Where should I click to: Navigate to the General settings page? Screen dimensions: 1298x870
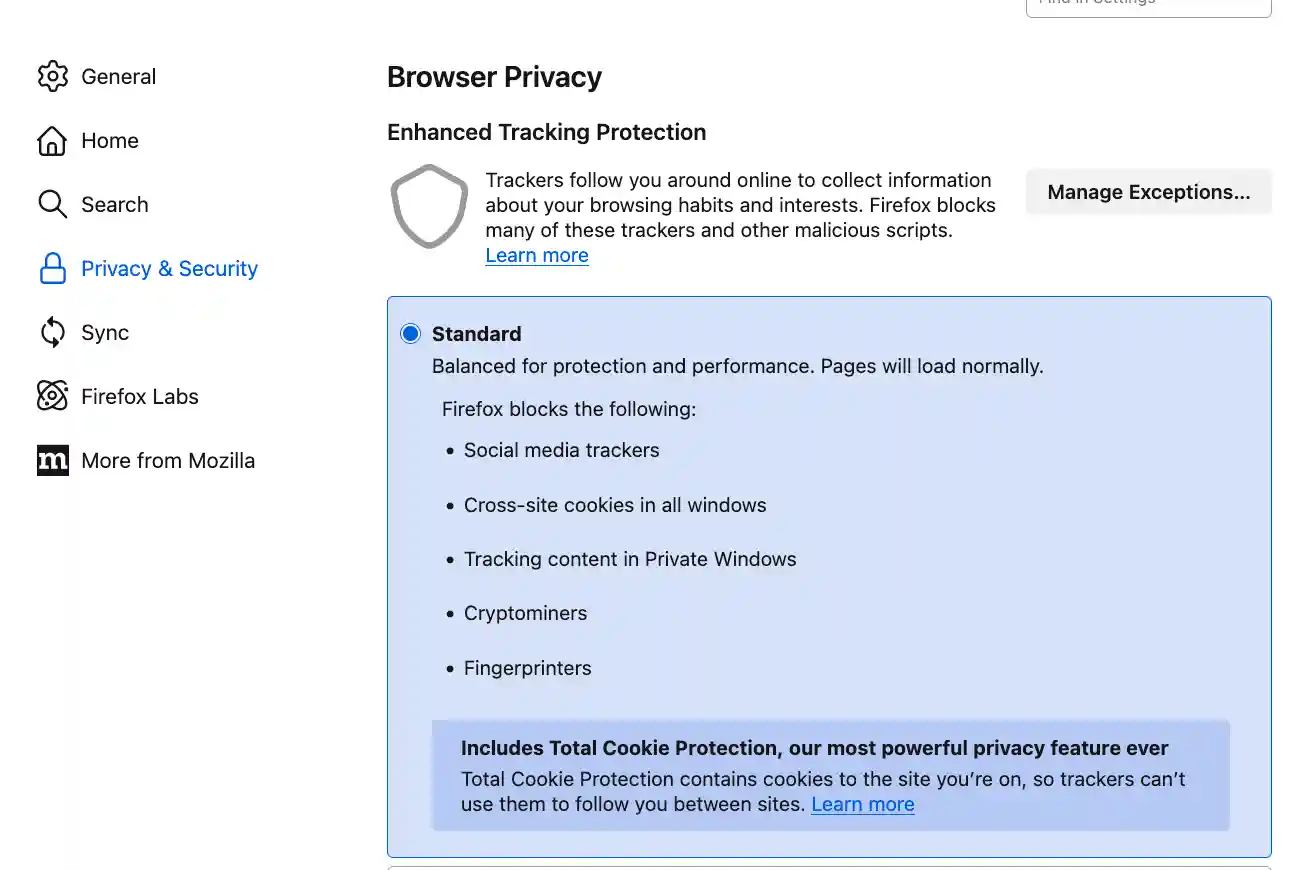tap(118, 76)
